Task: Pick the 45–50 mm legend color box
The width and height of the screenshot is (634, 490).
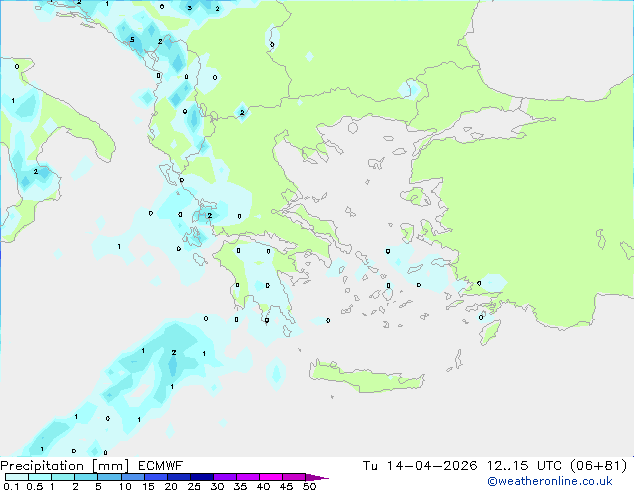Action: coord(294,477)
